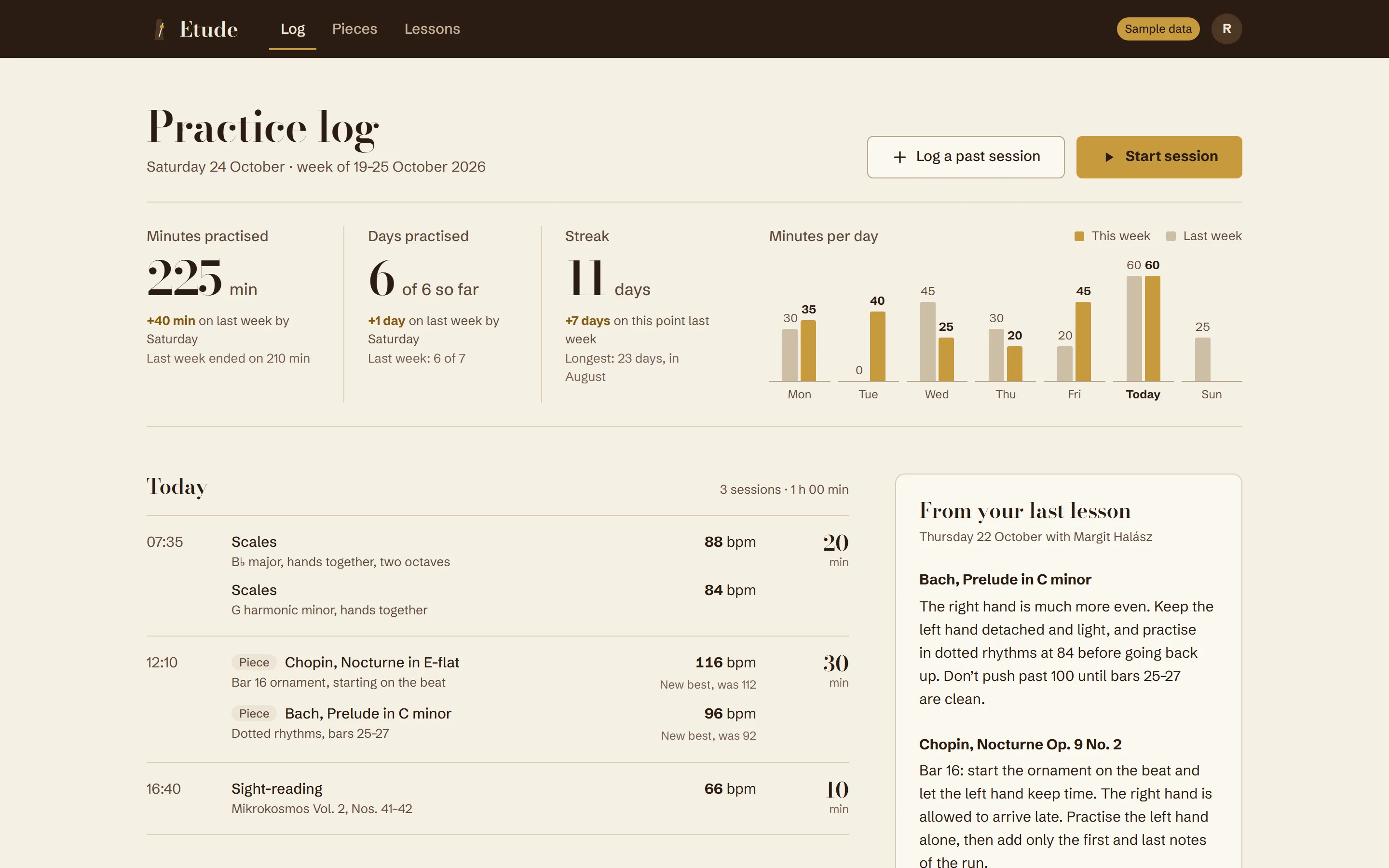The height and width of the screenshot is (868, 1389).
Task: Click the 66 bpm tempo value
Action: (730, 789)
